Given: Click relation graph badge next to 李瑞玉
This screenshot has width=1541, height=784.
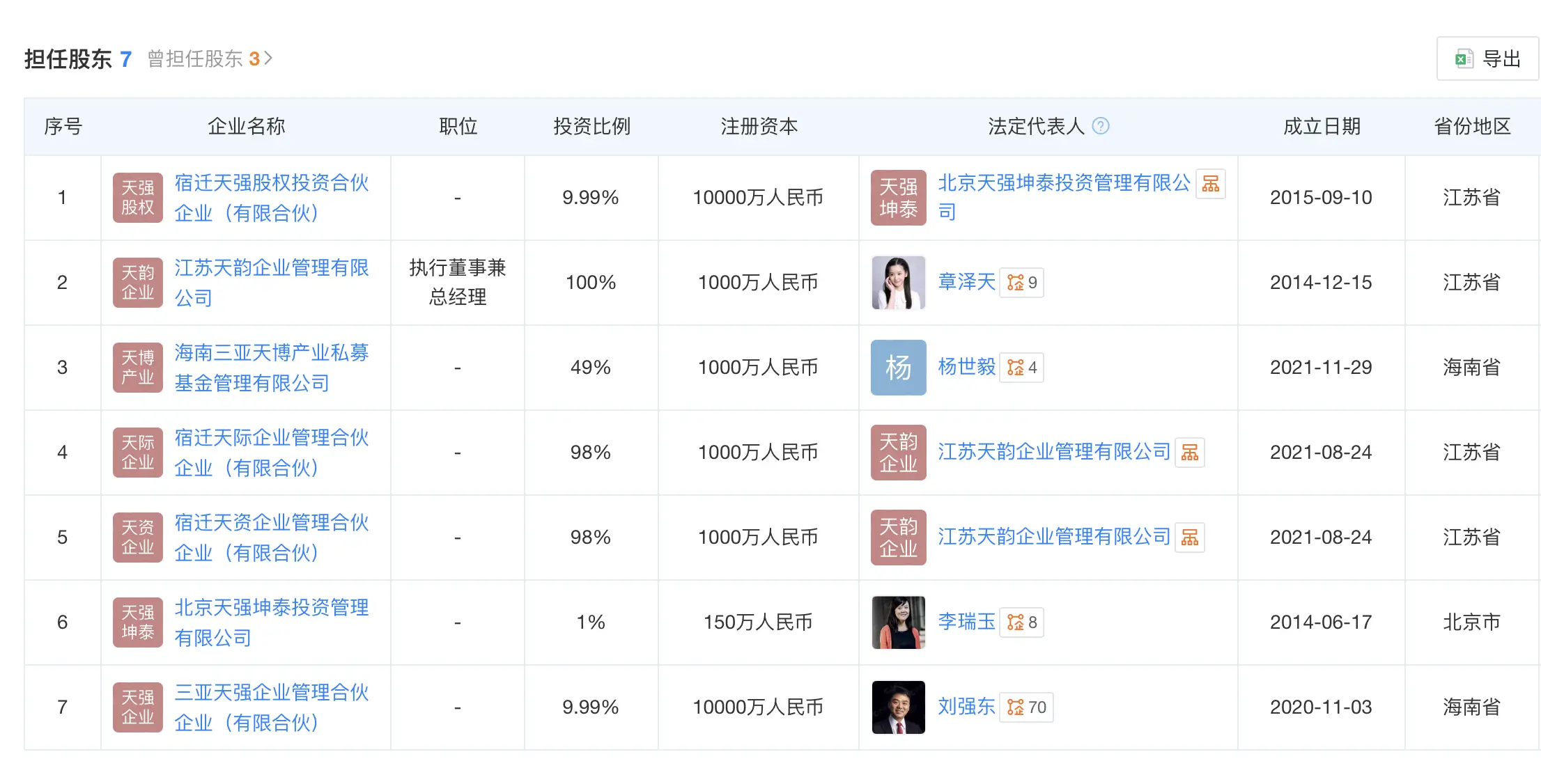Looking at the screenshot, I should [1021, 622].
